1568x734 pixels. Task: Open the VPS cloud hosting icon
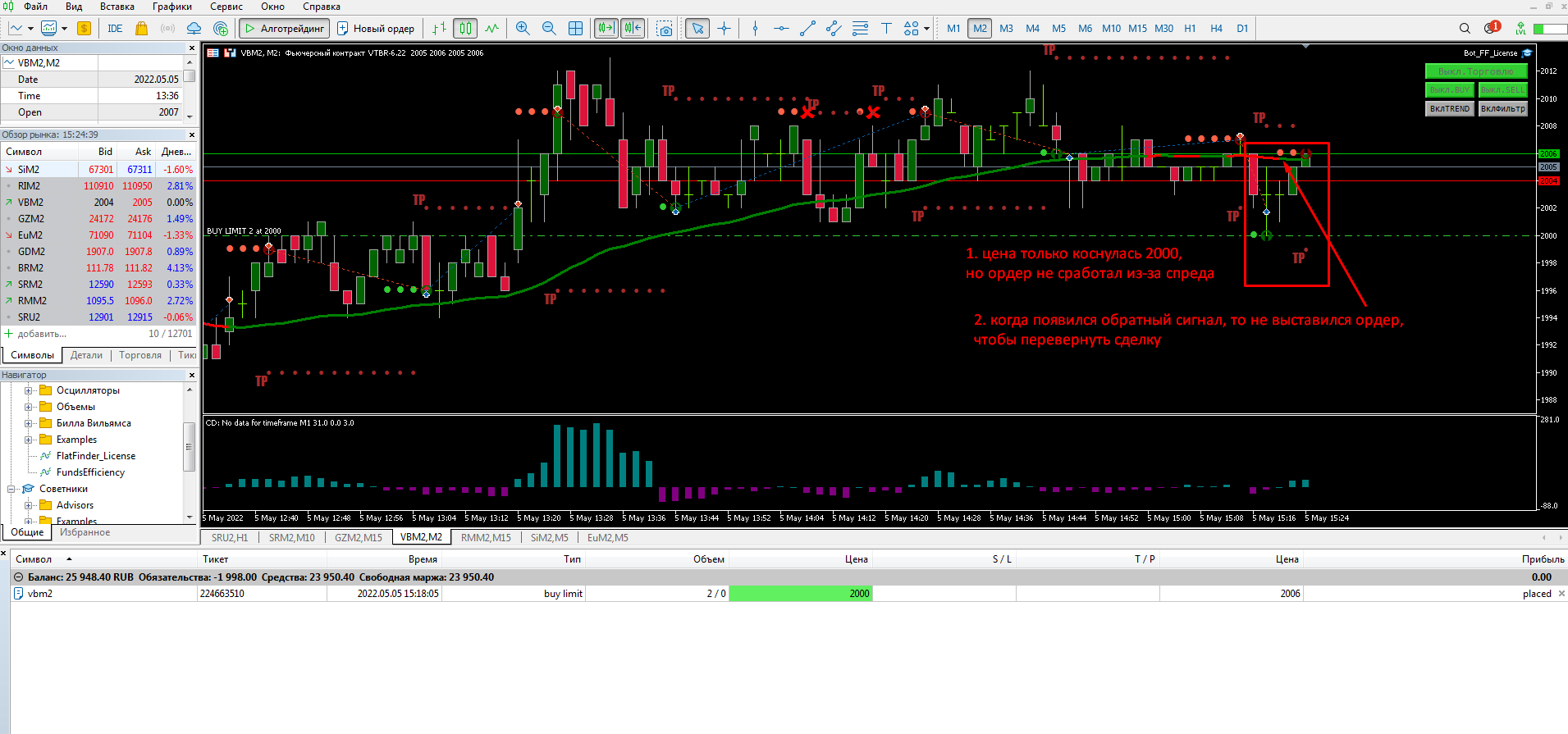pyautogui.click(x=194, y=28)
